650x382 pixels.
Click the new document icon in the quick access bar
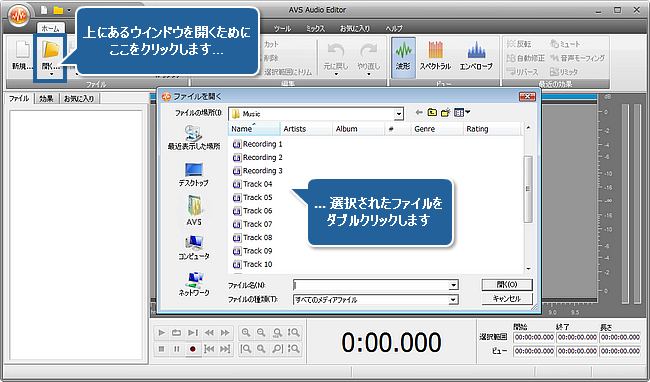(x=44, y=10)
